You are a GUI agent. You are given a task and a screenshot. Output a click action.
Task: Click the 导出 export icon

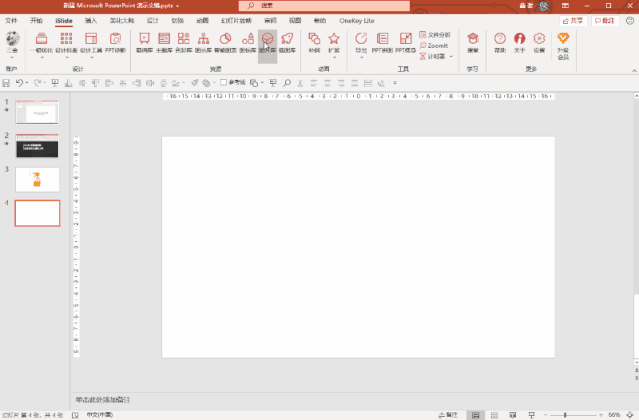[361, 39]
